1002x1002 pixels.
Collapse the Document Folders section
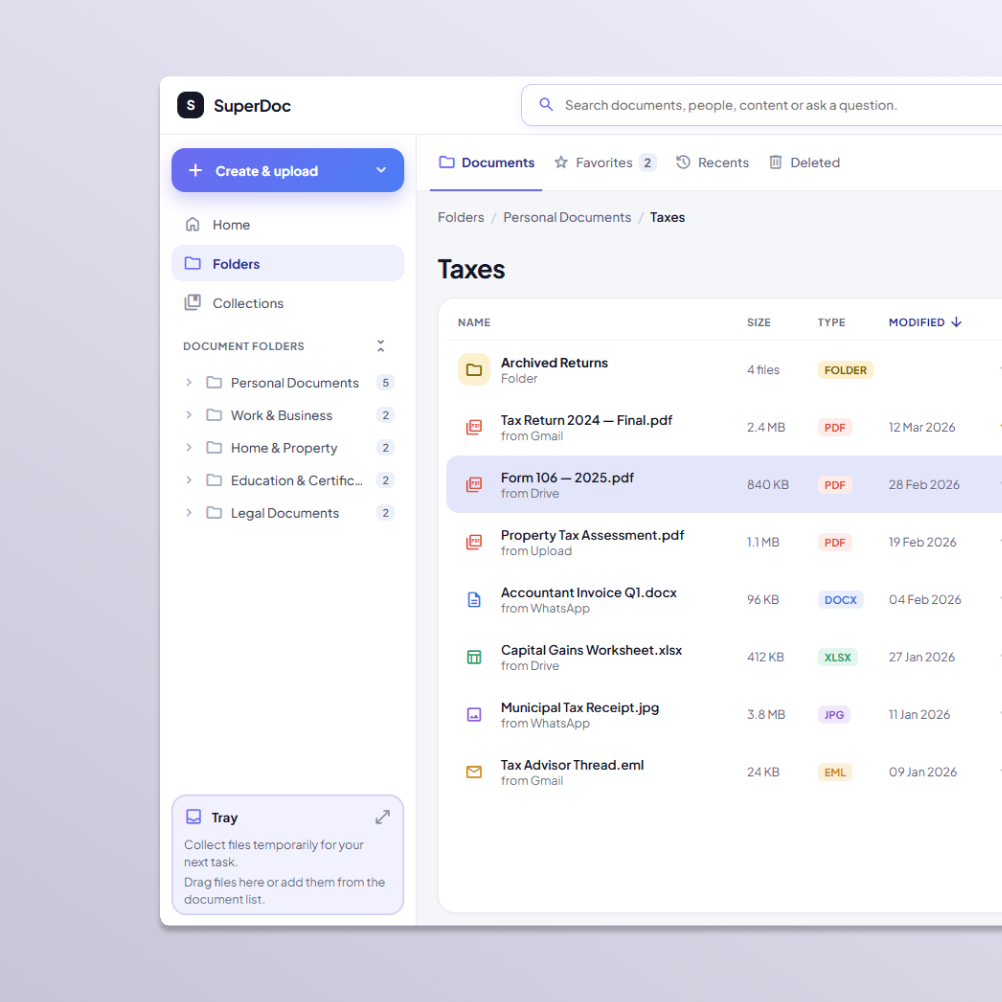(x=381, y=346)
